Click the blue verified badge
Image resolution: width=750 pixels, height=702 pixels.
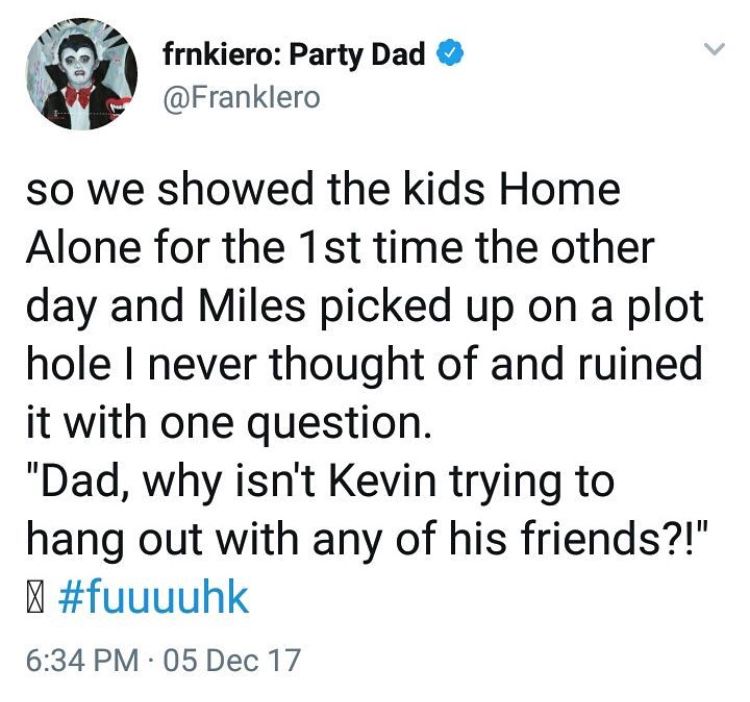coord(450,55)
